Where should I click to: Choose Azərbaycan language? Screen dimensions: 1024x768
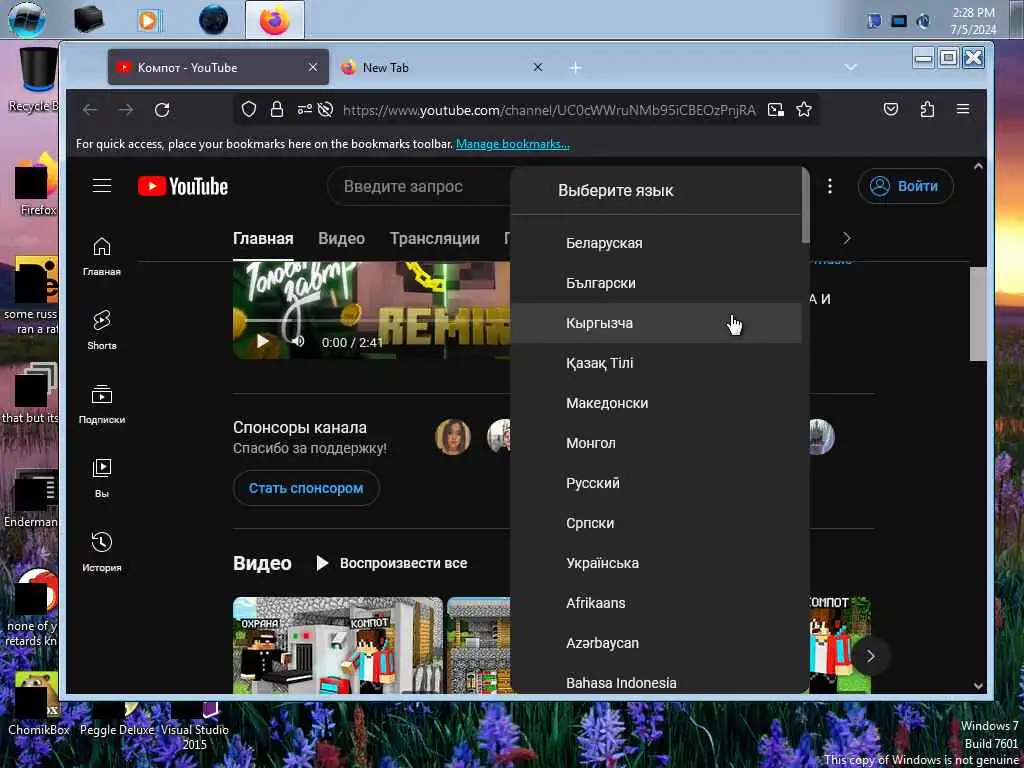(656, 643)
